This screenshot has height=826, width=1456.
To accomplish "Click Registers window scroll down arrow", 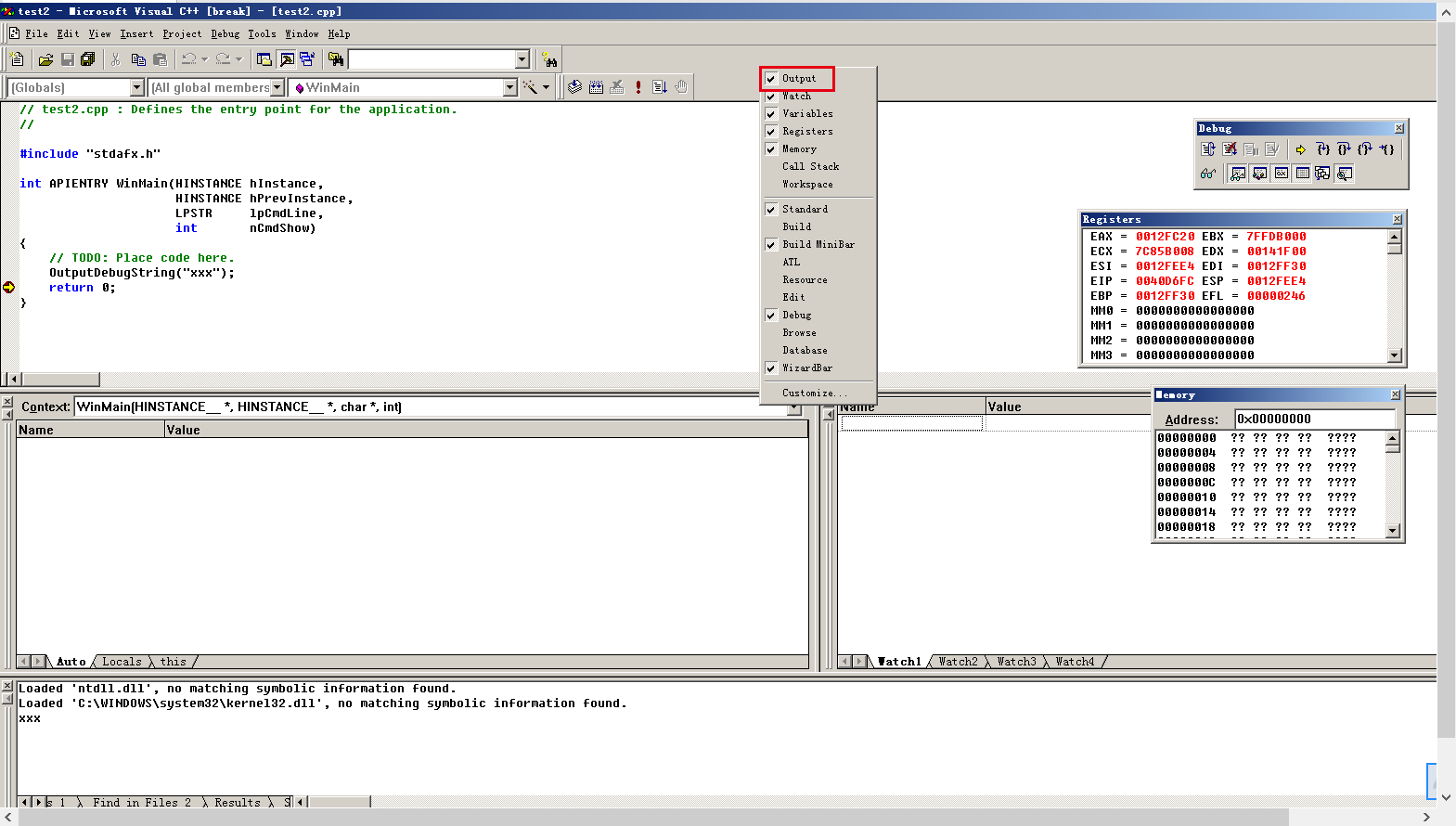I will click(1394, 355).
